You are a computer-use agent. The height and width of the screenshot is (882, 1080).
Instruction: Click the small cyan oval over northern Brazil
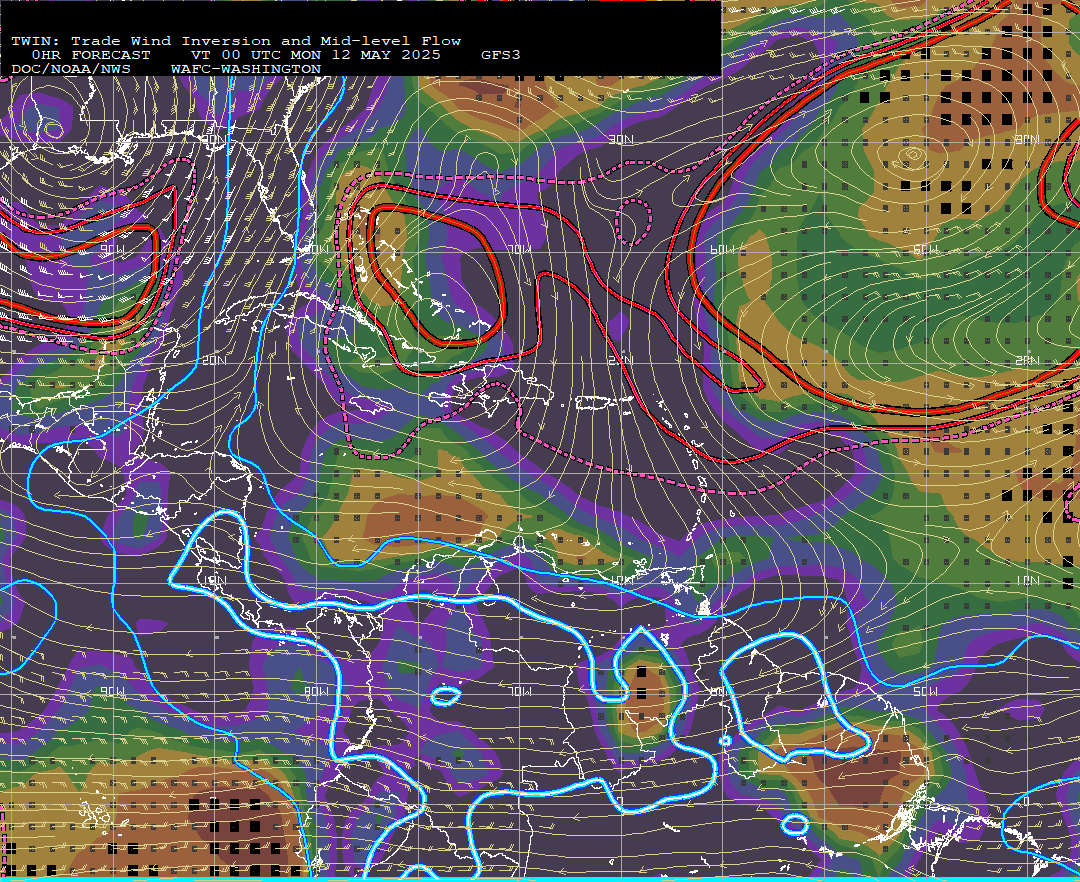click(795, 824)
